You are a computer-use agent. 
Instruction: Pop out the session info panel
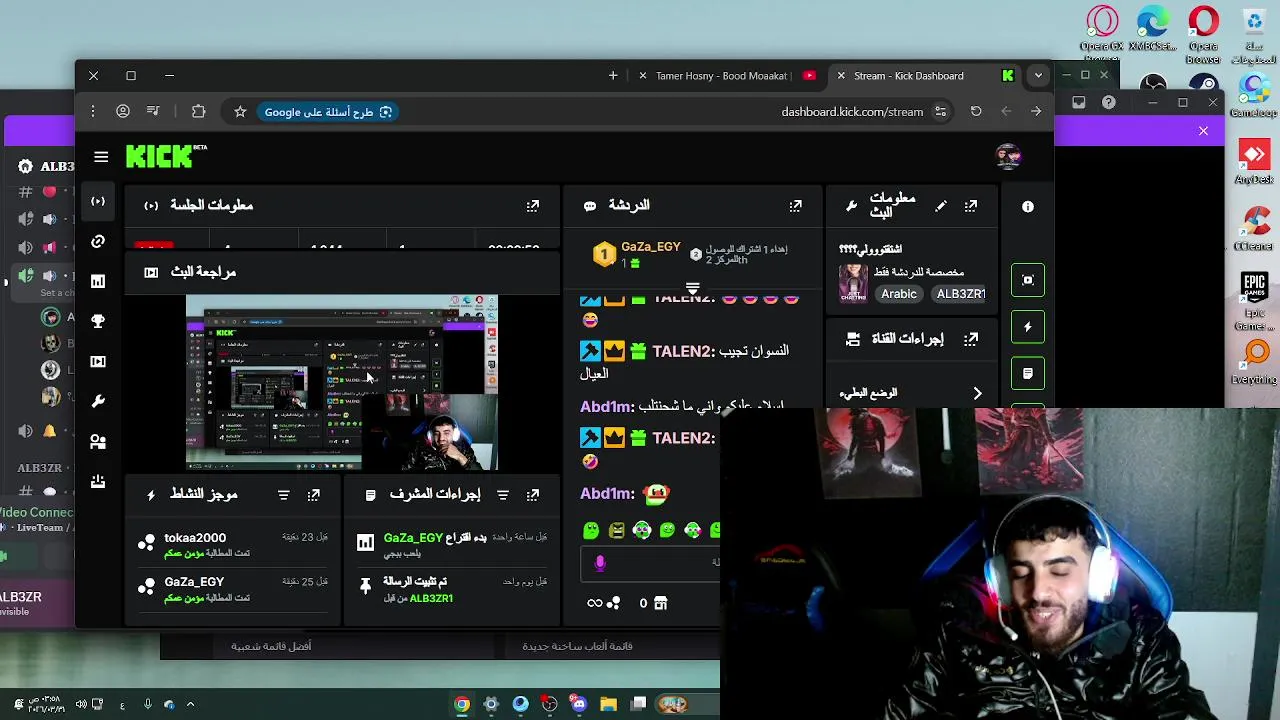[533, 206]
